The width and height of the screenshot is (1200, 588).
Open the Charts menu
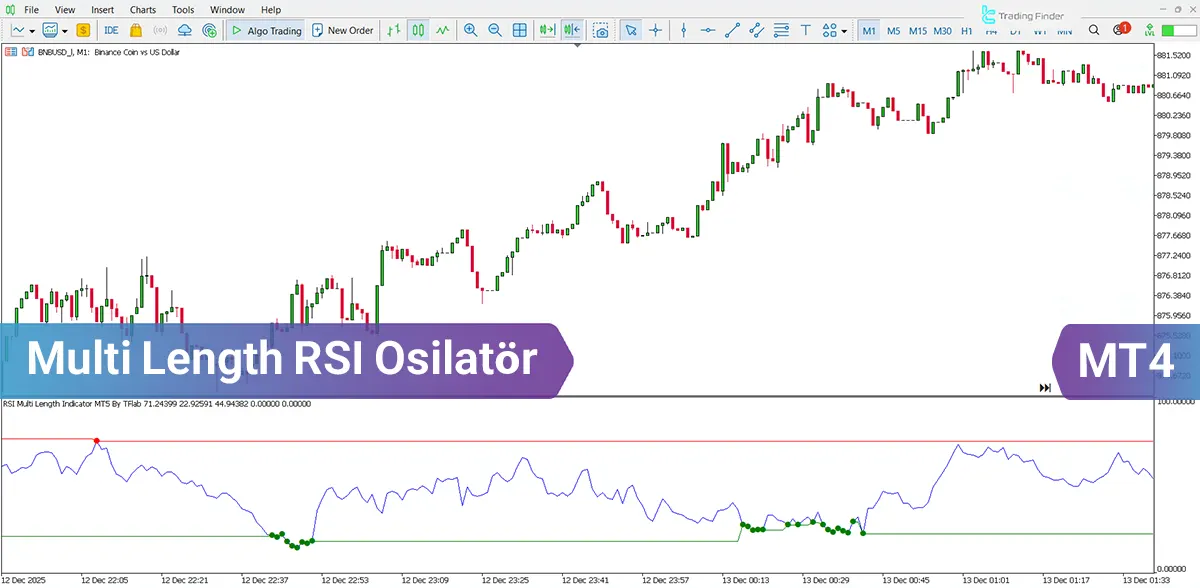point(142,9)
